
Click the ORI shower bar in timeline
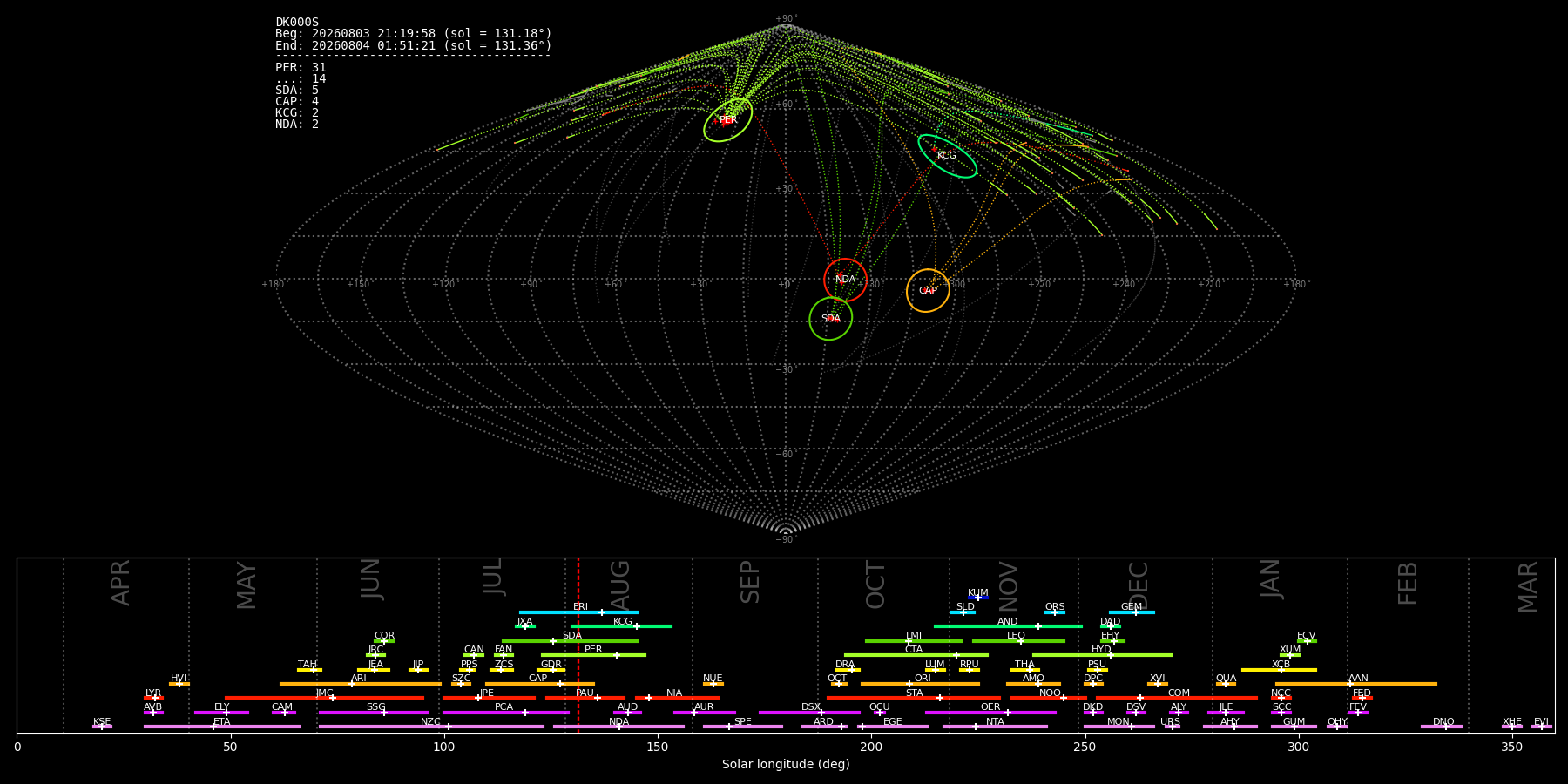[x=920, y=684]
